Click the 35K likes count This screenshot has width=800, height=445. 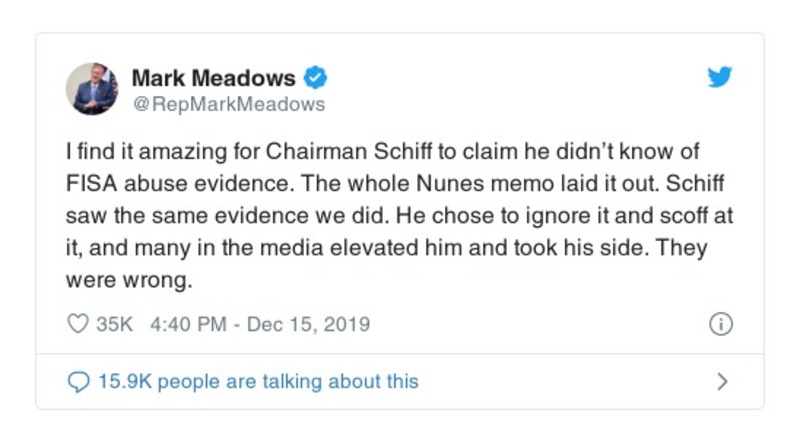click(x=113, y=324)
